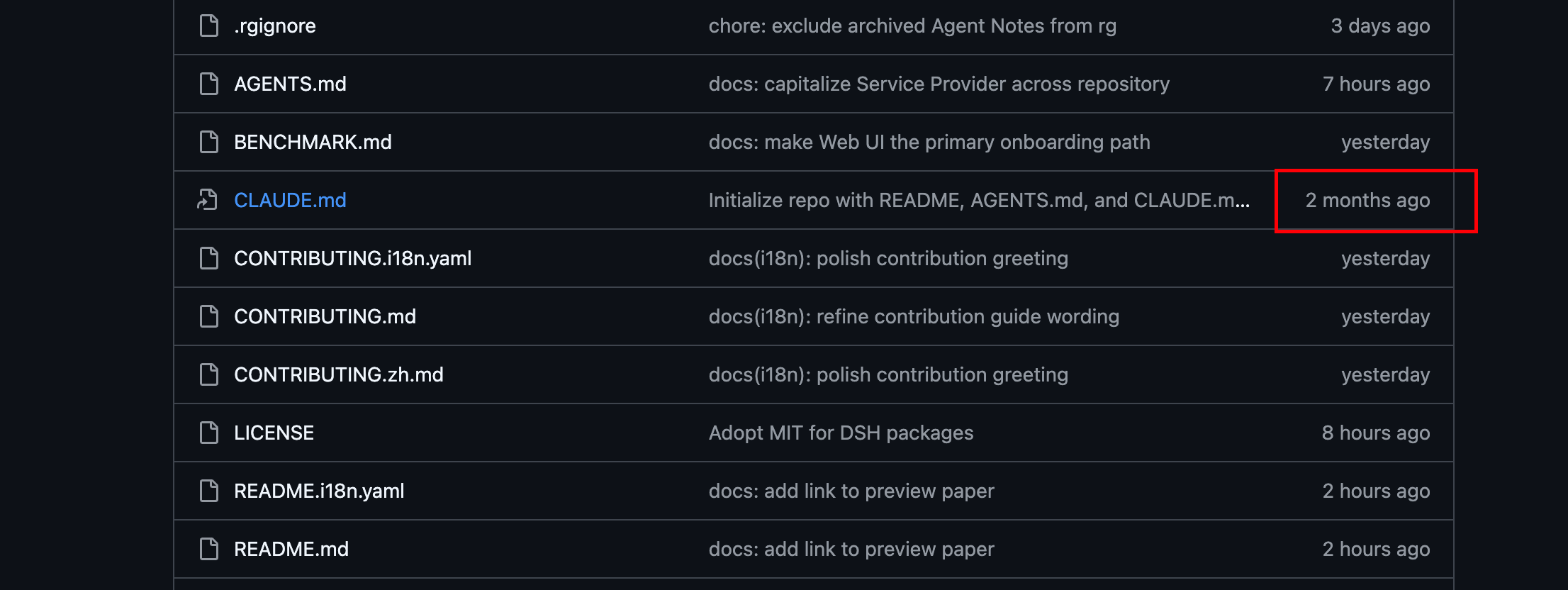
Task: Open BENCHMARK.md file
Action: [313, 142]
